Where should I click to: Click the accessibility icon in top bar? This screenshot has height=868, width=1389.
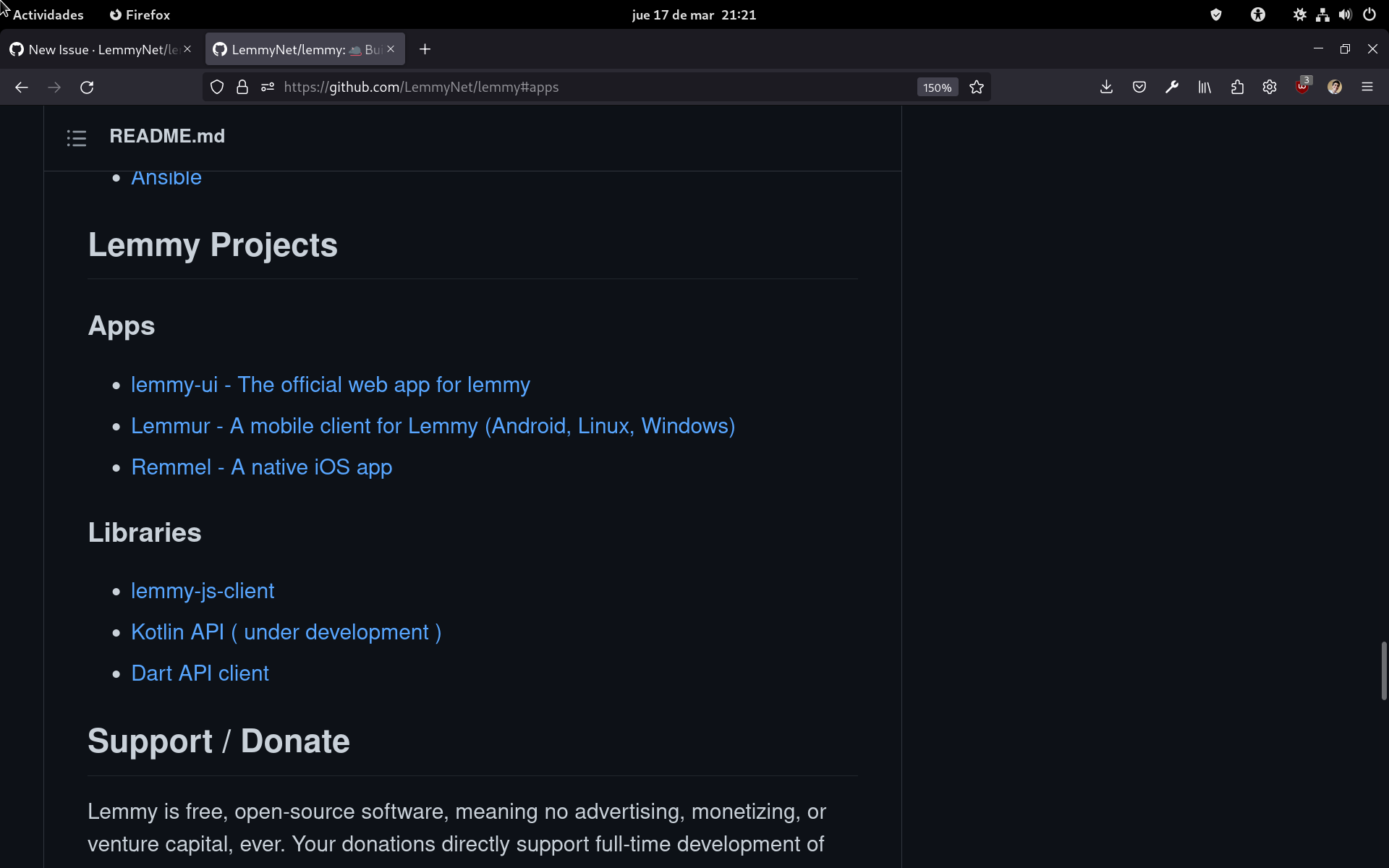[x=1258, y=14]
